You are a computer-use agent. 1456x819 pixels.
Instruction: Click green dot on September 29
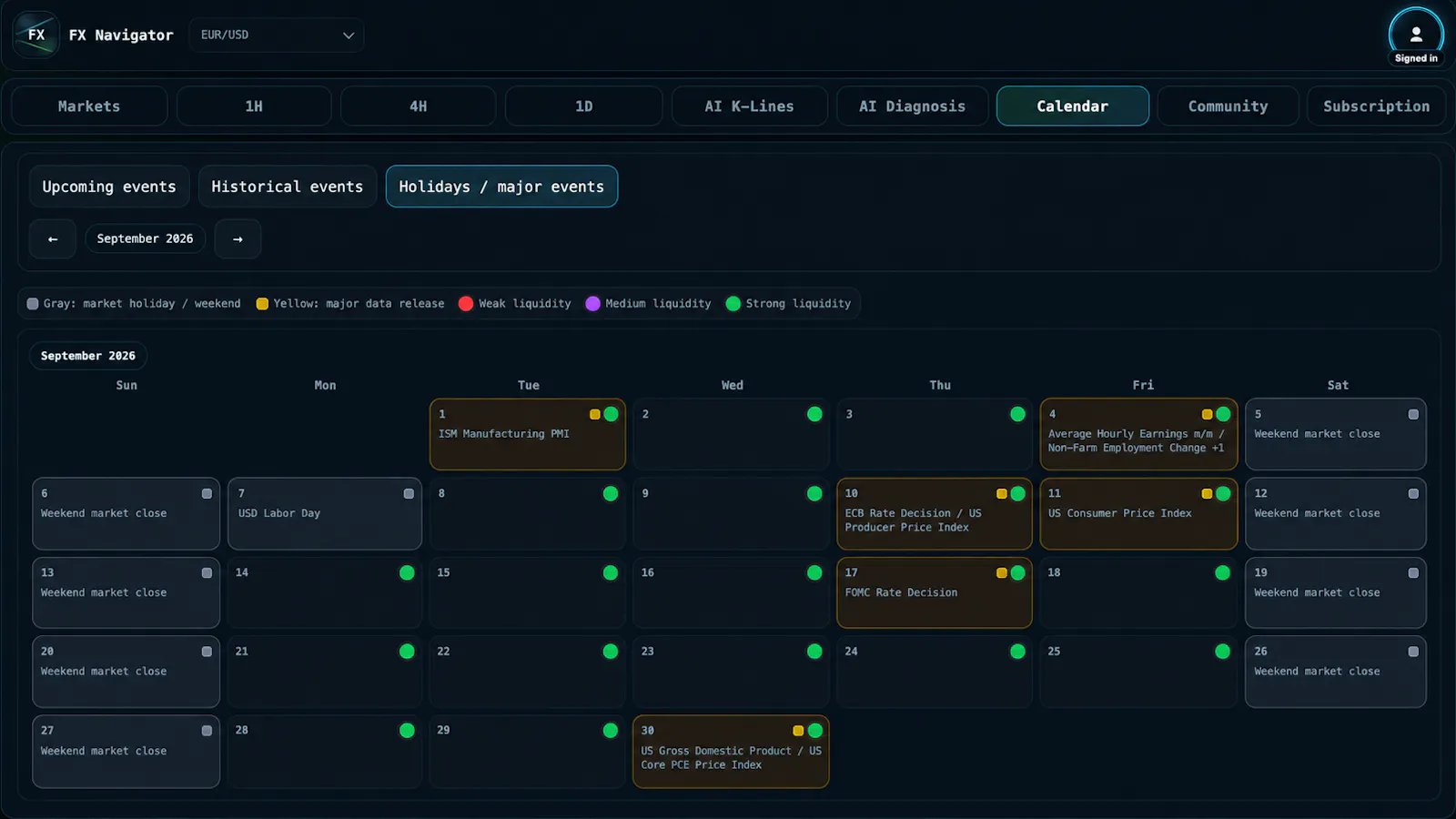pyautogui.click(x=611, y=731)
